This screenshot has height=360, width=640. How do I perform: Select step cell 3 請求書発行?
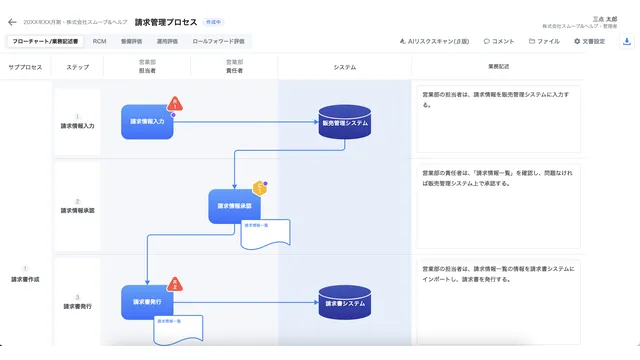click(78, 302)
